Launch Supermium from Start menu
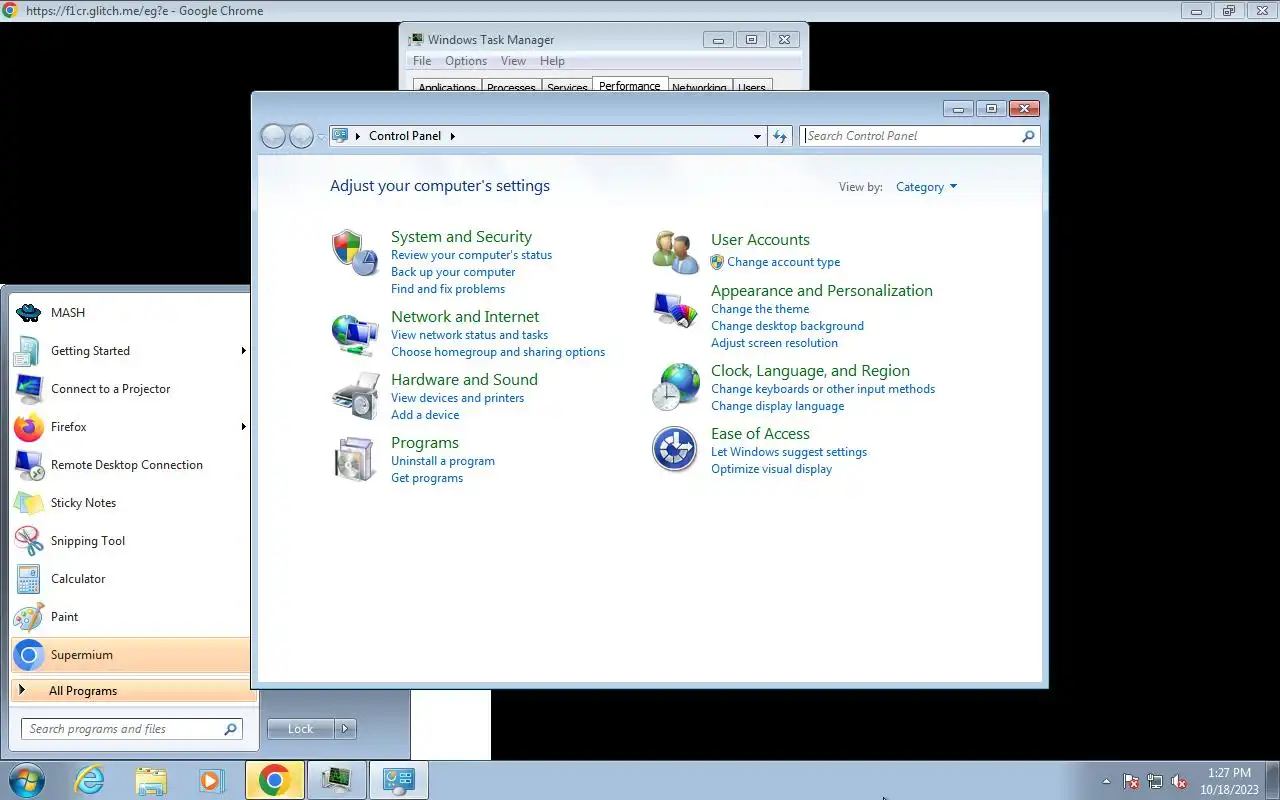Viewport: 1280px width, 800px height. (x=130, y=655)
